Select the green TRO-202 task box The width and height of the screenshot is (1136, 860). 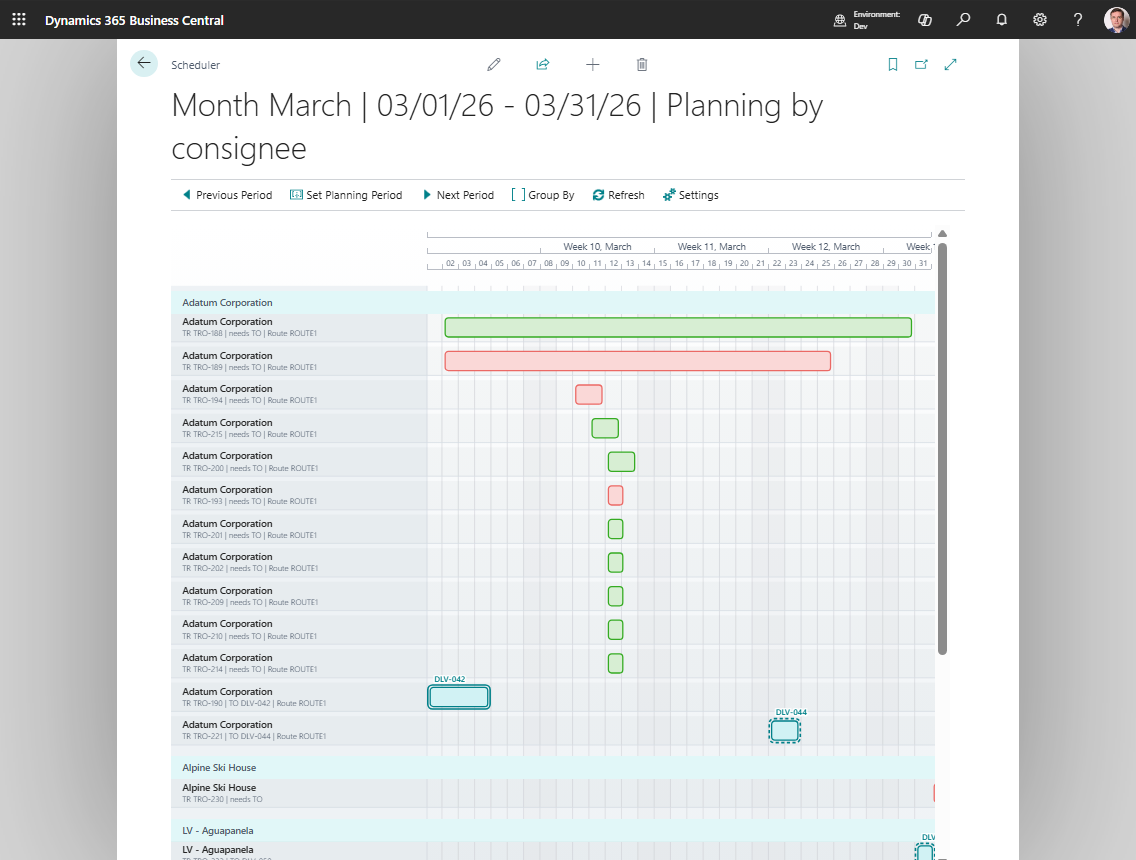(616, 562)
